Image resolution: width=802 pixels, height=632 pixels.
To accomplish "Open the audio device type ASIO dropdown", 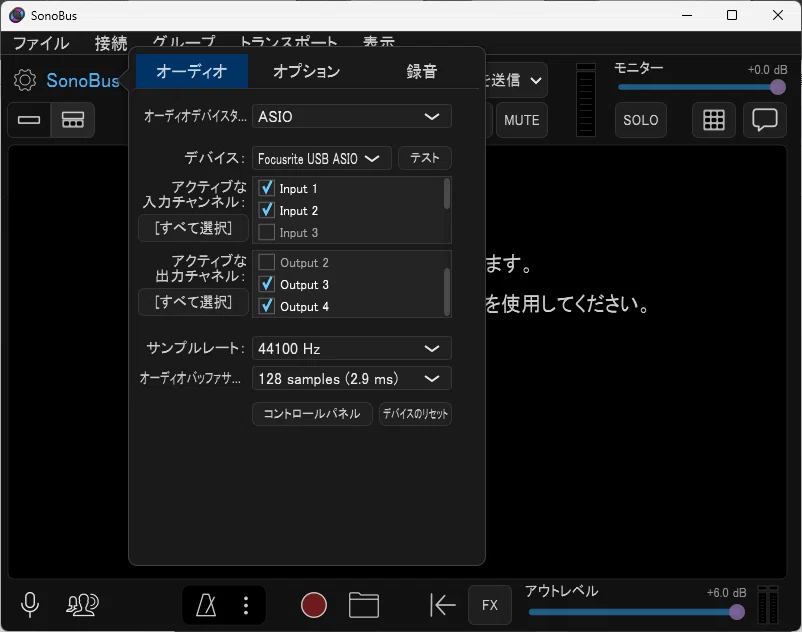I will tap(351, 117).
